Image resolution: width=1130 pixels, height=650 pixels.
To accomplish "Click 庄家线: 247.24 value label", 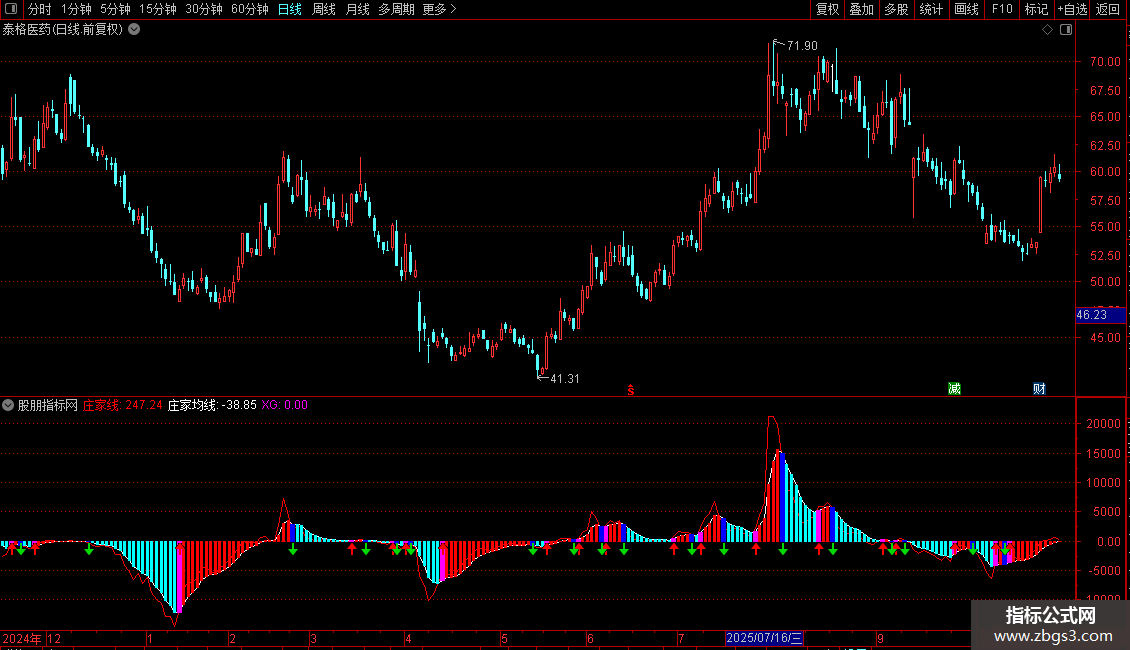I will [123, 405].
